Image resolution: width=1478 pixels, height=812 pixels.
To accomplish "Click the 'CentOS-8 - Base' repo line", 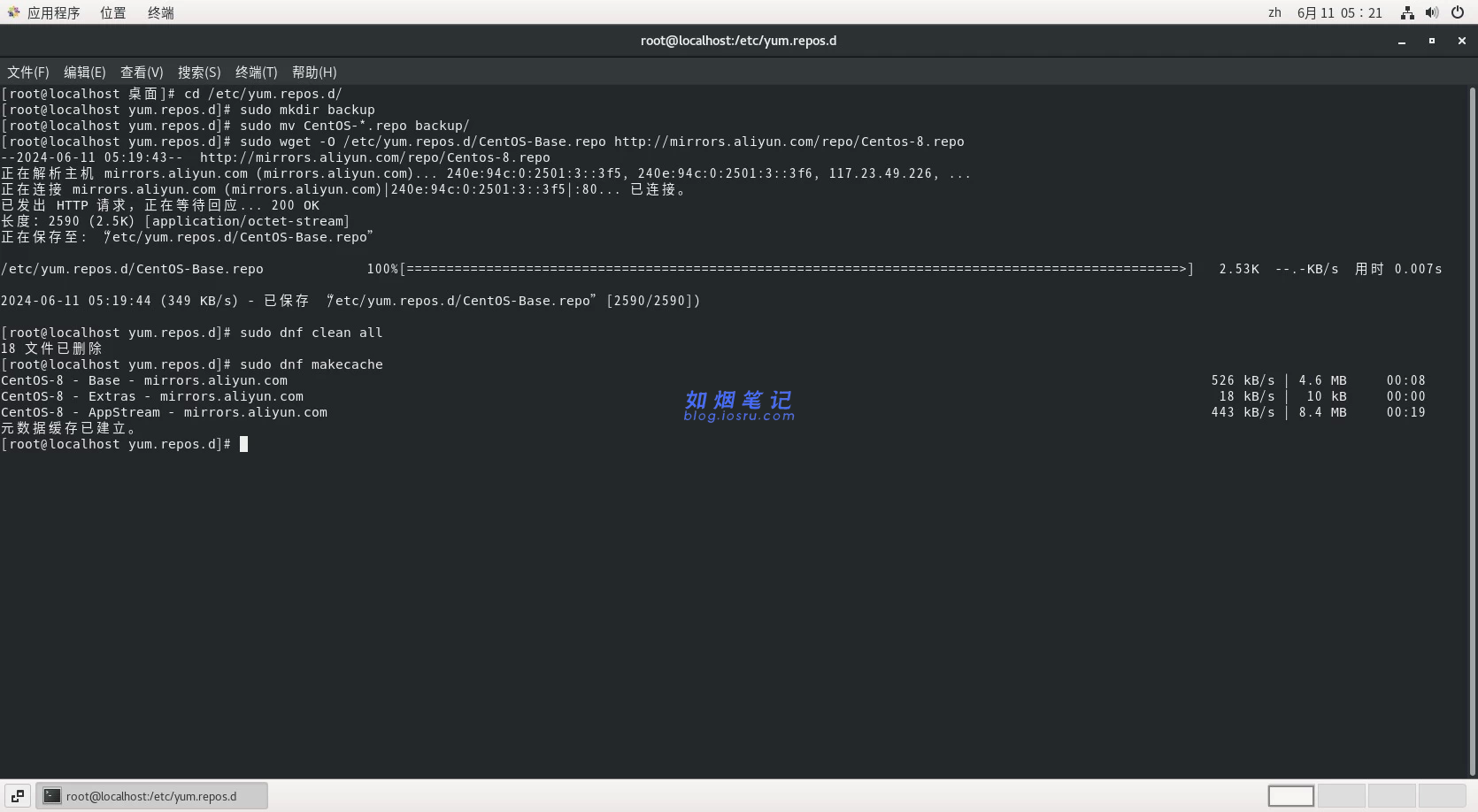I will tap(144, 380).
